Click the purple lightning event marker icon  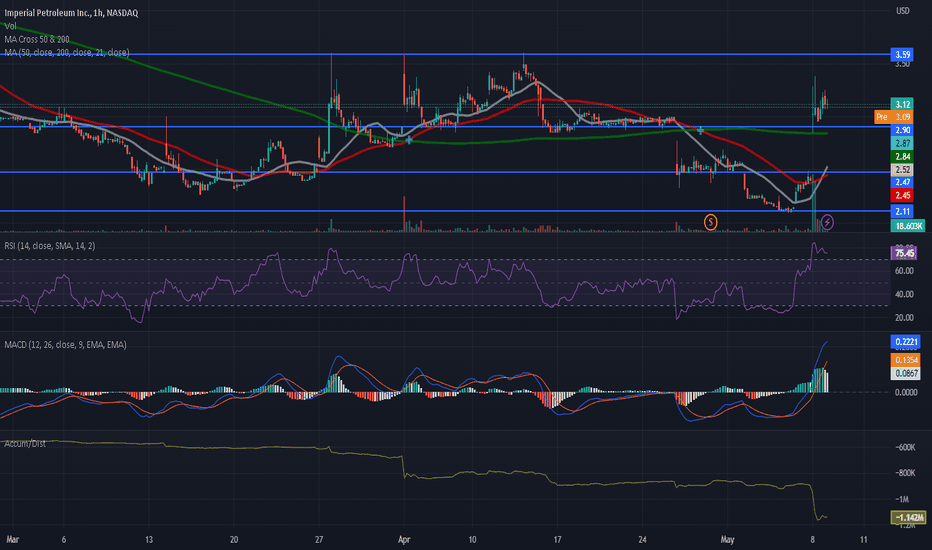point(827,222)
